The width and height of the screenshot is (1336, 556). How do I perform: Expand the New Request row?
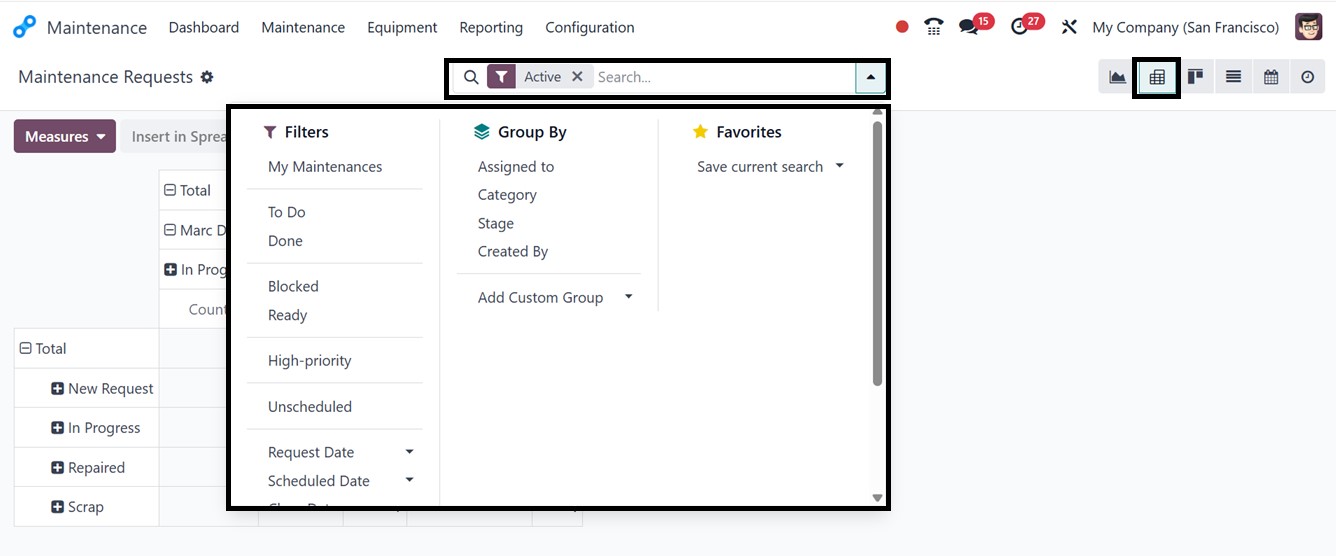pos(58,389)
